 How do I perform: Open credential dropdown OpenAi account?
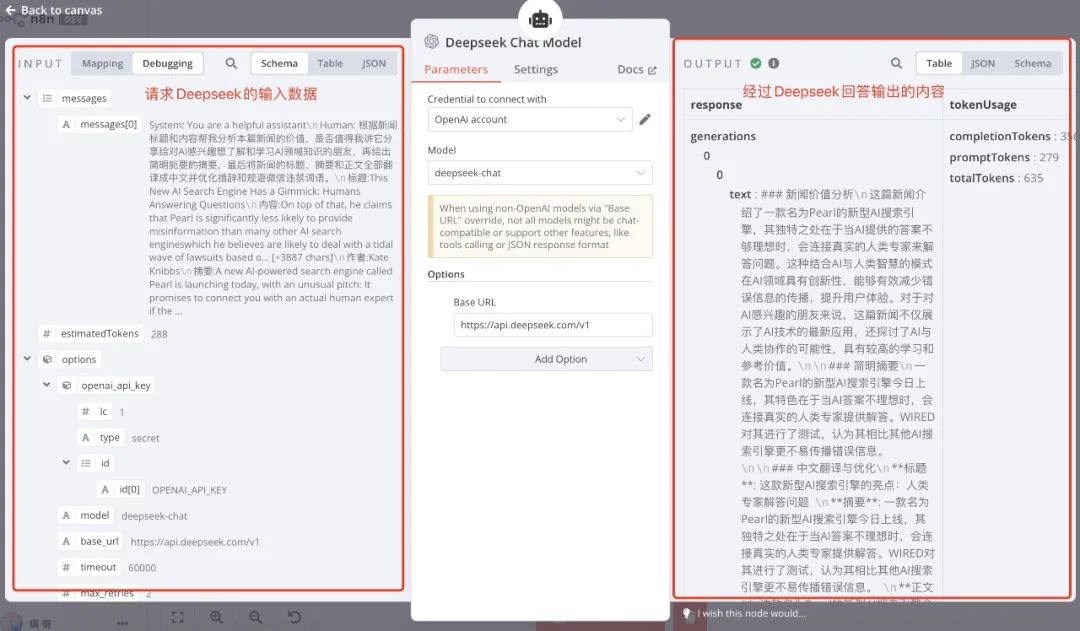click(530, 119)
